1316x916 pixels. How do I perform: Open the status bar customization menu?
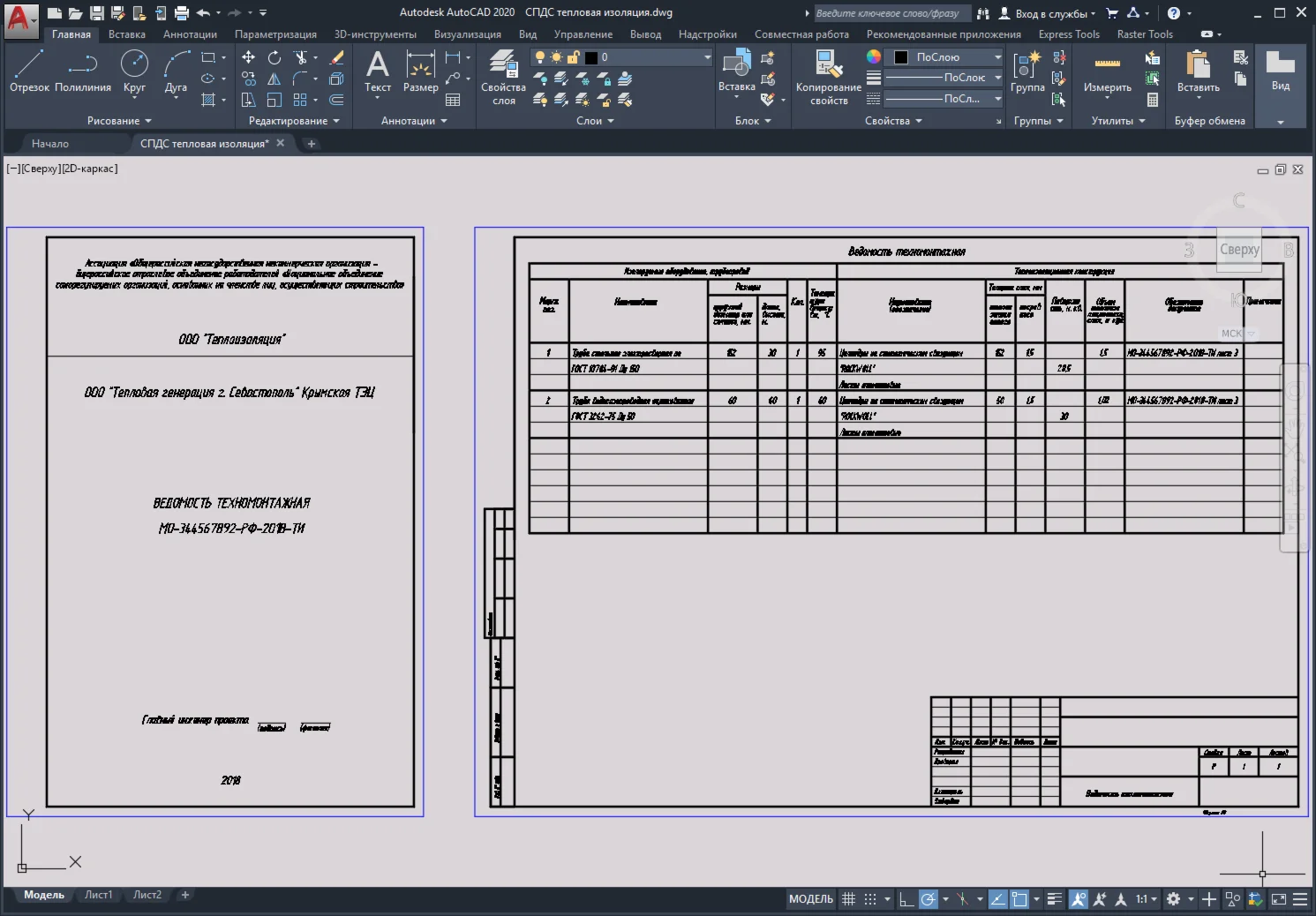point(1300,899)
